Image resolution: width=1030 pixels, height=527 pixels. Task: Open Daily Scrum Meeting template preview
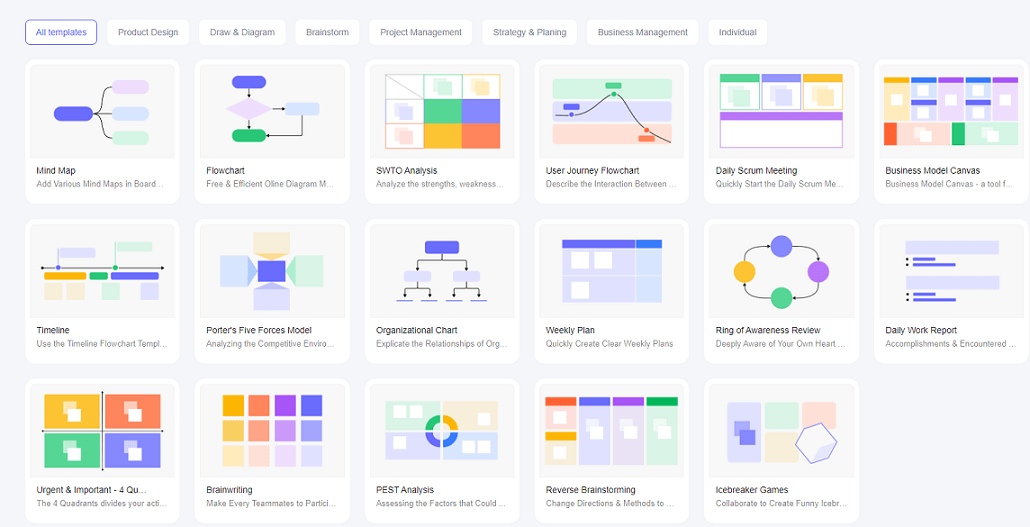(782, 111)
